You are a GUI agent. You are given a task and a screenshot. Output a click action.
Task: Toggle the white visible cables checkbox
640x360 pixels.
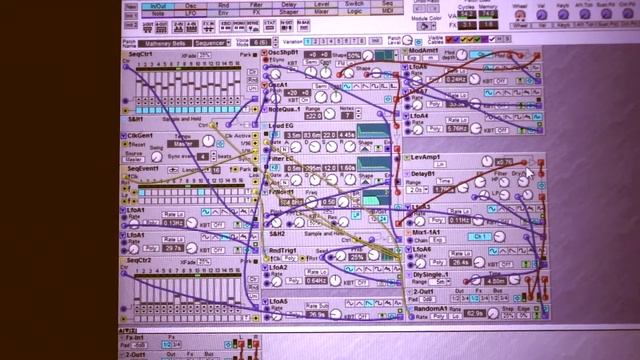(492, 39)
